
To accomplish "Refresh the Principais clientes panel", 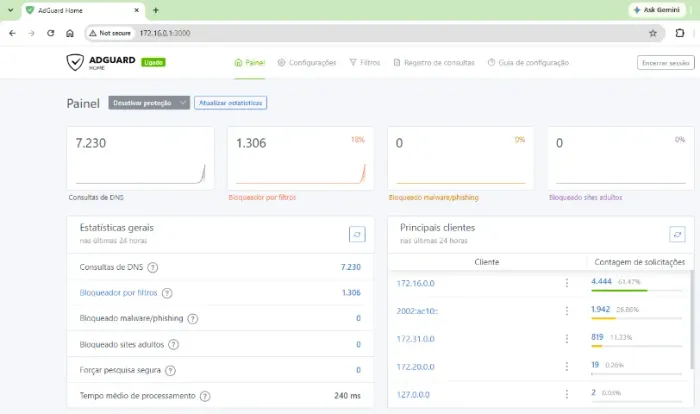I will [677, 234].
